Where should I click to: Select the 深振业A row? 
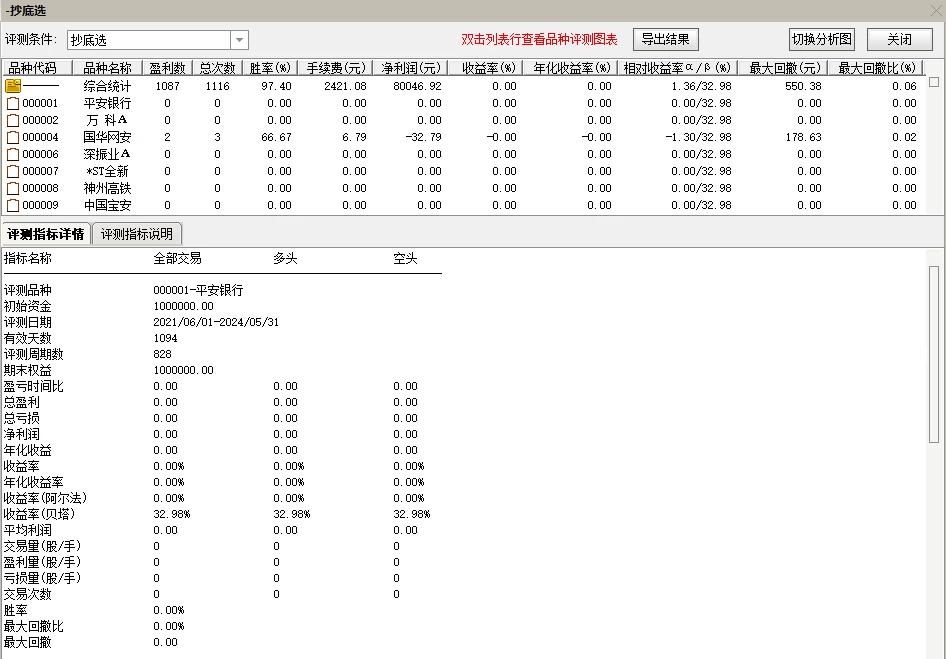click(463, 154)
